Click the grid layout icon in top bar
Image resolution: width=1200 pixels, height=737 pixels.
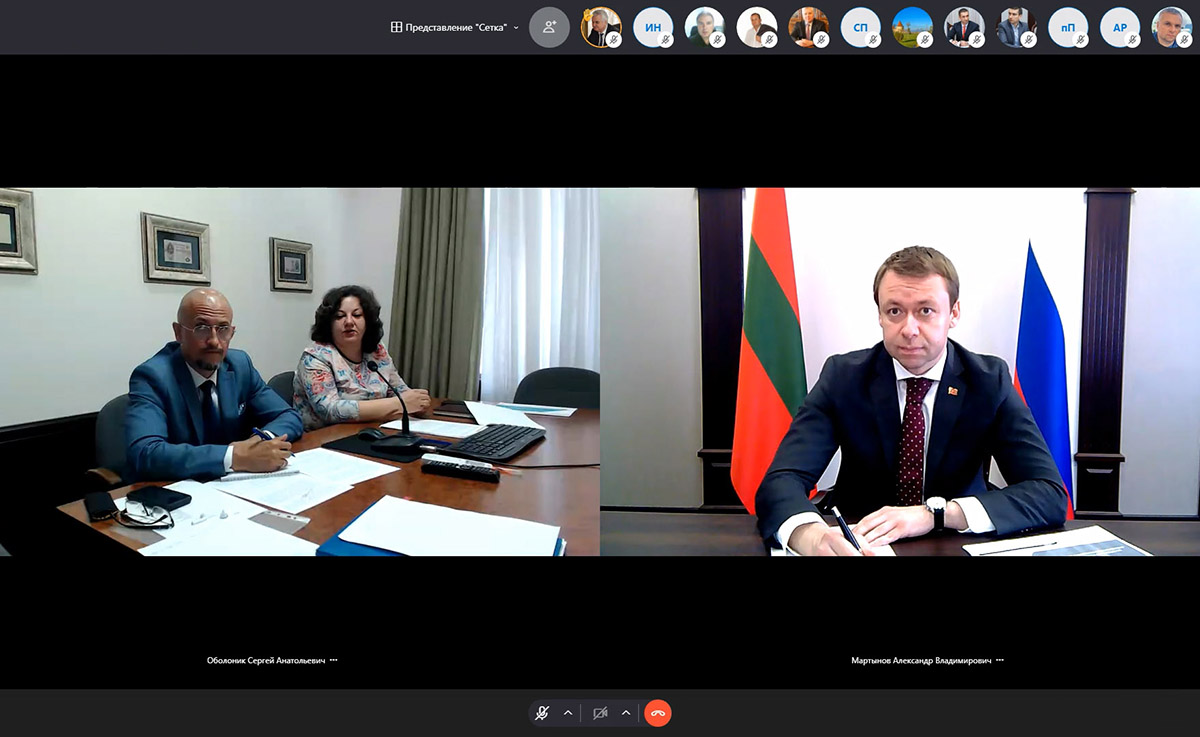(396, 27)
